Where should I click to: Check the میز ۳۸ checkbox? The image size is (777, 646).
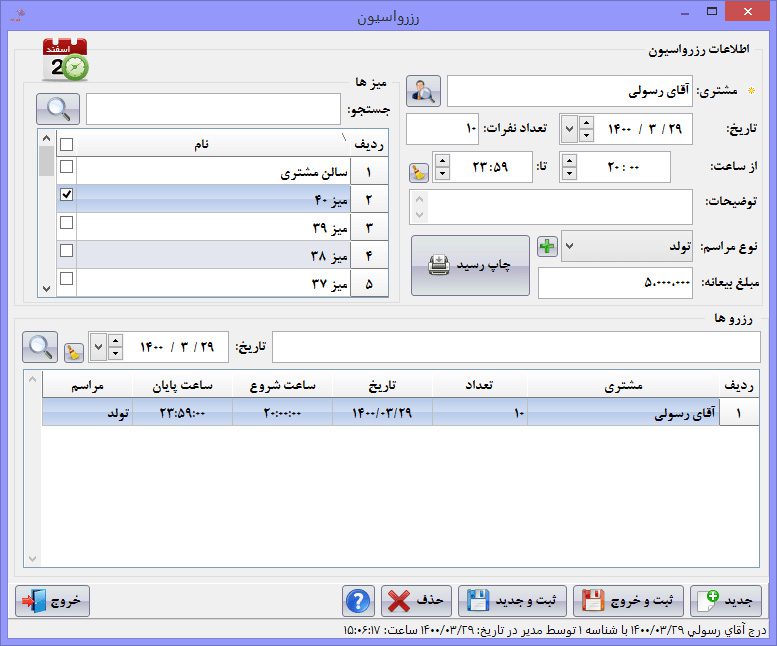pyautogui.click(x=66, y=250)
